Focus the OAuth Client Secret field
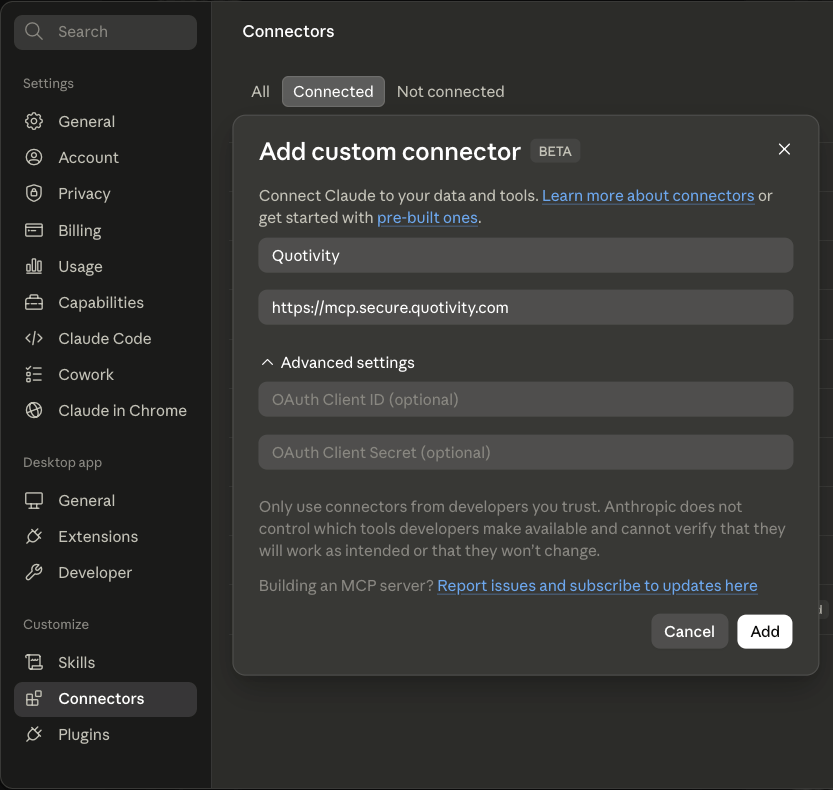The width and height of the screenshot is (833, 790). pyautogui.click(x=525, y=452)
